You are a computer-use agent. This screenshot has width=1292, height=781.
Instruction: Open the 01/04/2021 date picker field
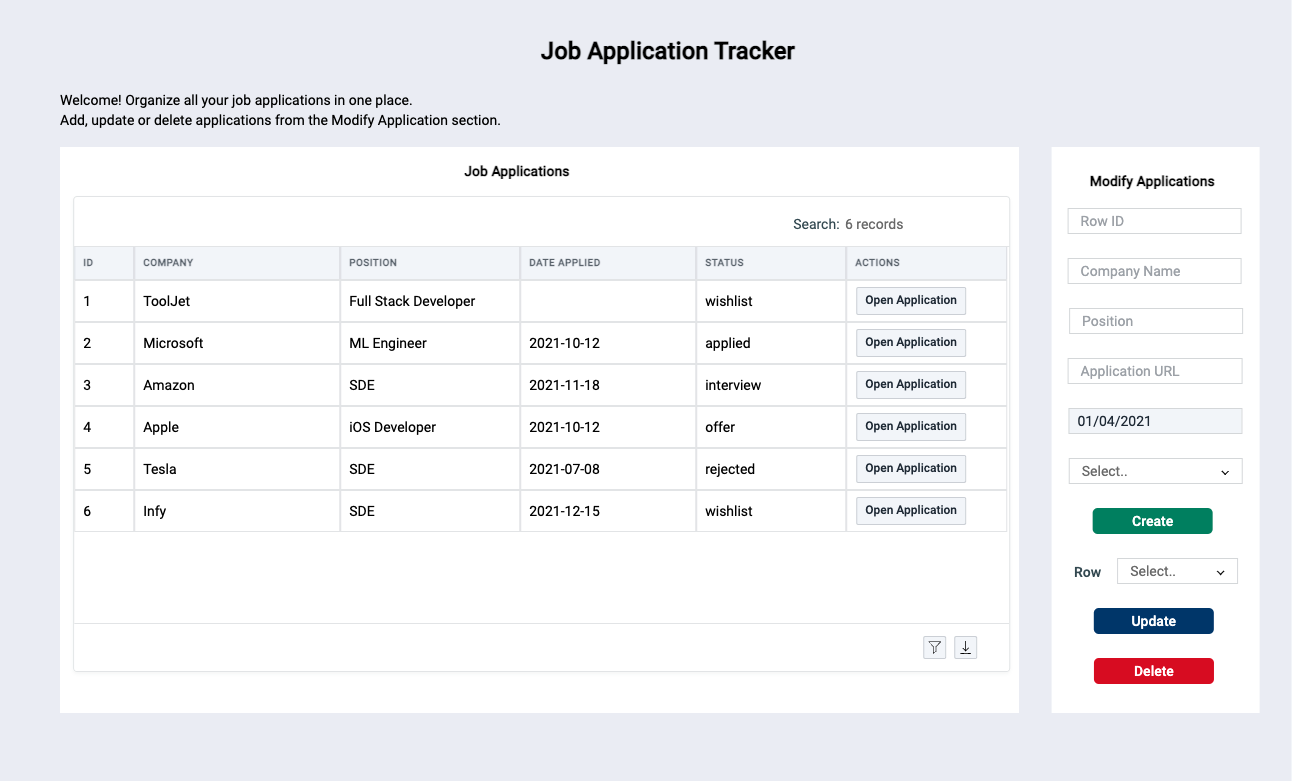(x=1155, y=421)
